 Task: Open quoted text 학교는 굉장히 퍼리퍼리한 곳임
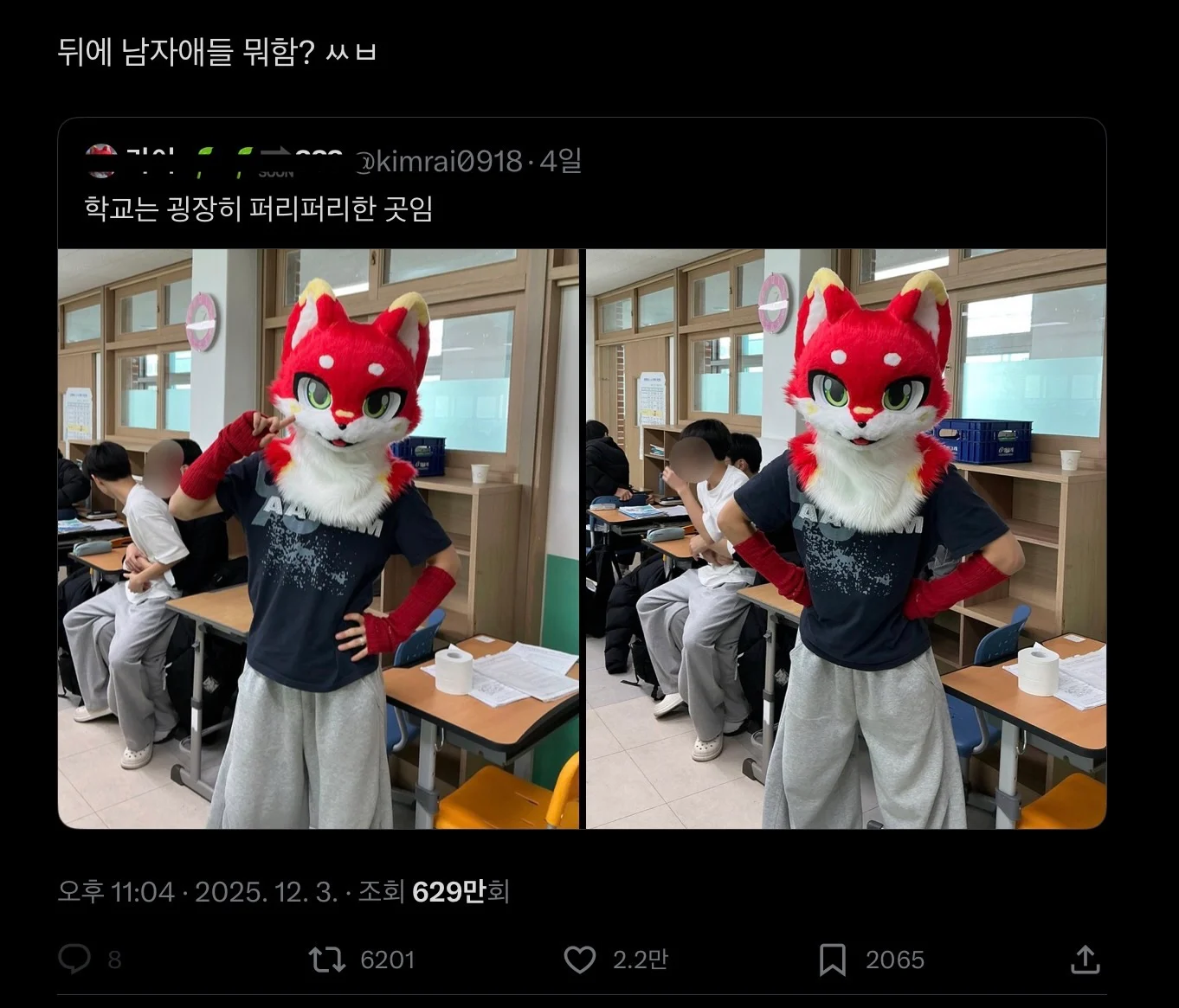258,209
